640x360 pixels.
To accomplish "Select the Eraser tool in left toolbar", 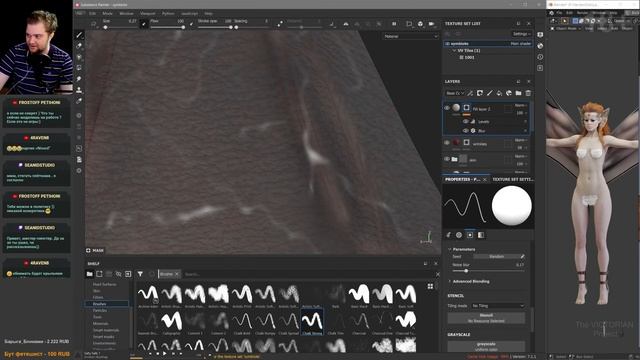I will [79, 46].
